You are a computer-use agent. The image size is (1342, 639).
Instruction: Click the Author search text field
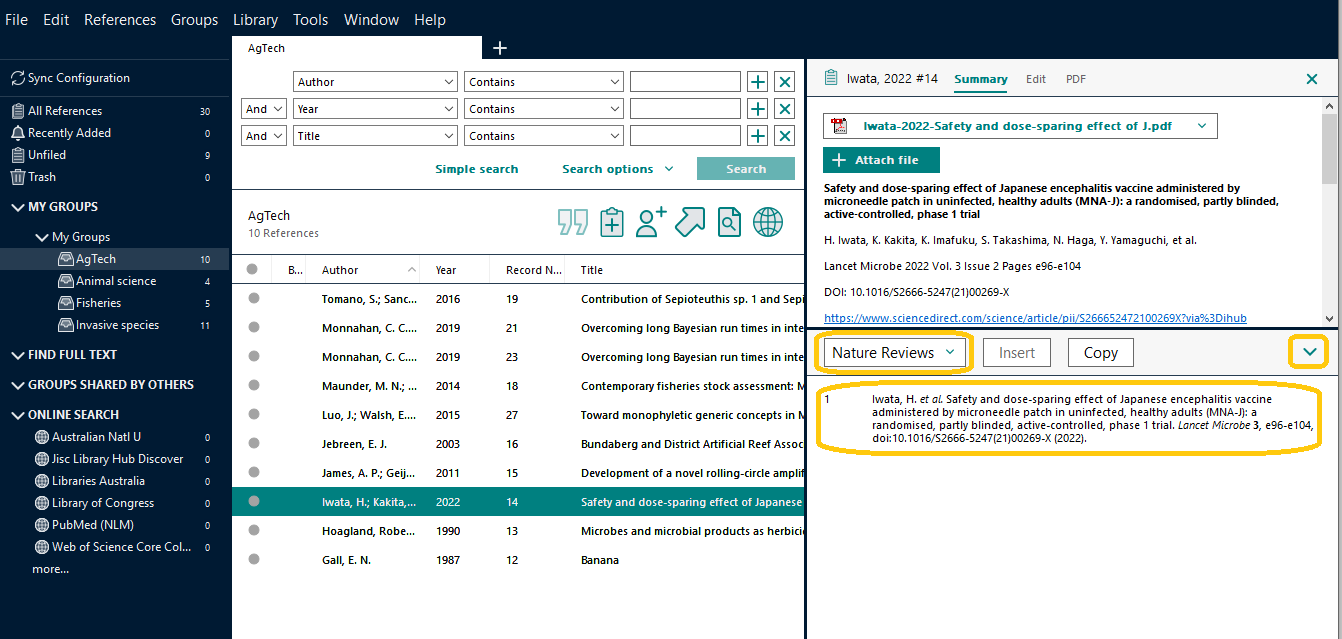click(x=685, y=82)
